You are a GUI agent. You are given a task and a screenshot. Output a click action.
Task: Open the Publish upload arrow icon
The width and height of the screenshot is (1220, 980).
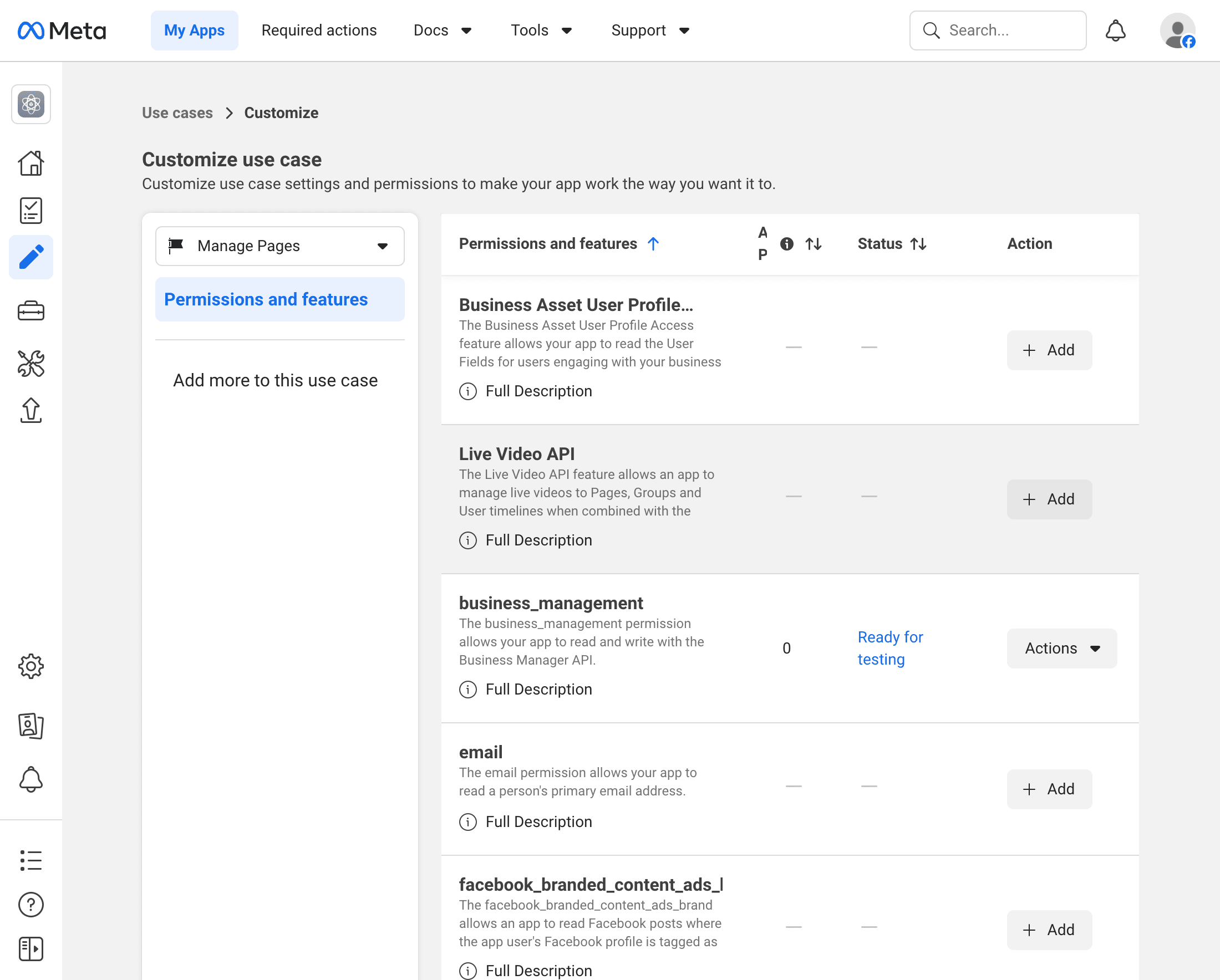point(31,410)
